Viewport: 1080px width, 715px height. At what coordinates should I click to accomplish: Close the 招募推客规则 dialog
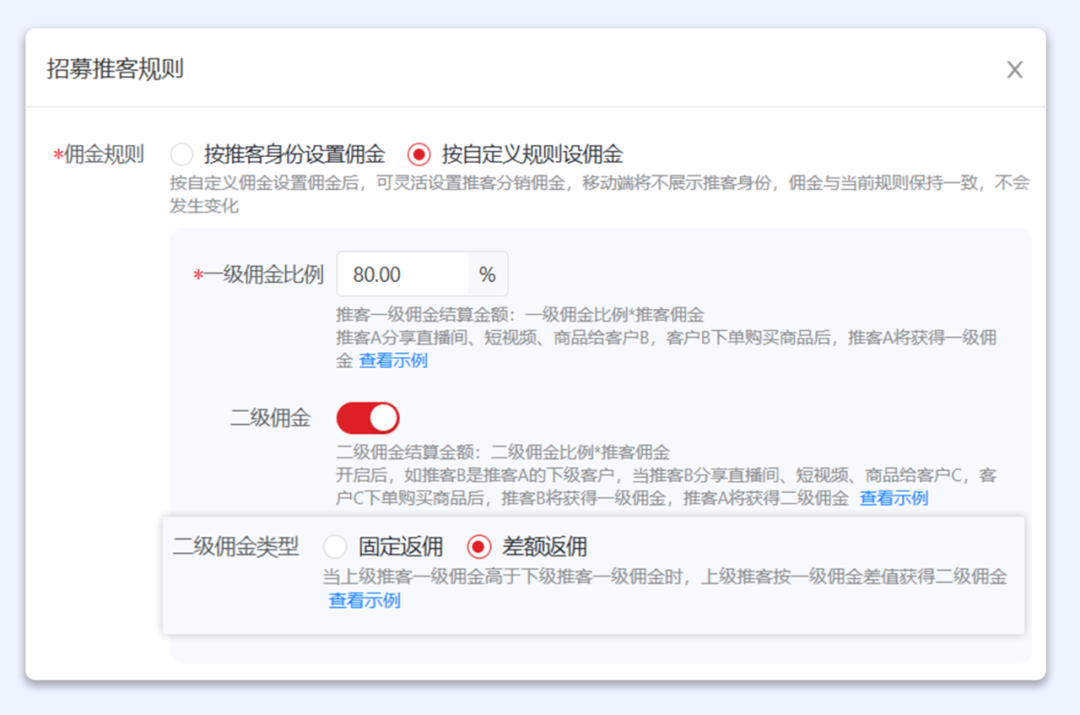[1014, 69]
